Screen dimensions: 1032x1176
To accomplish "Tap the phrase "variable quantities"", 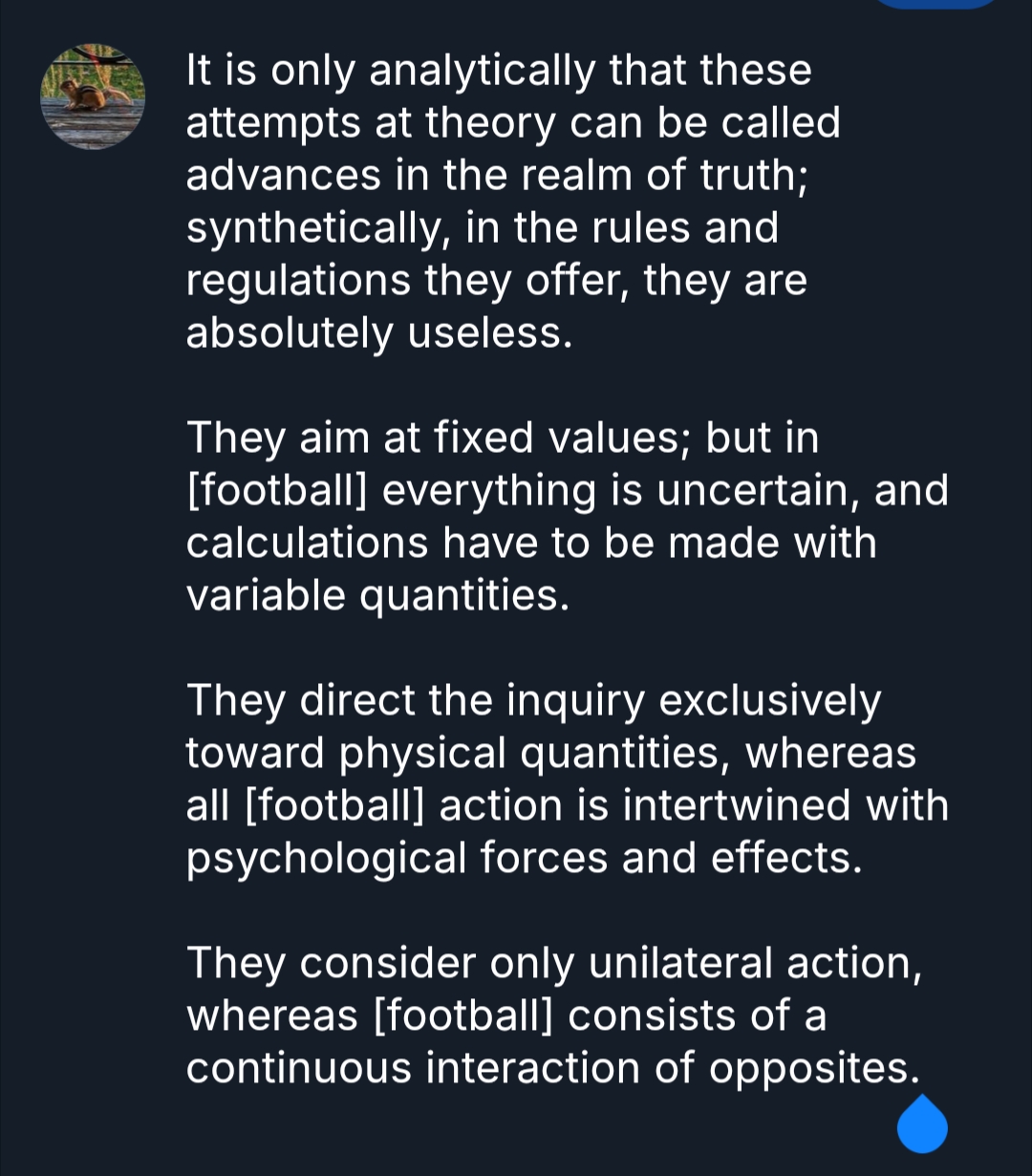I will click(377, 596).
